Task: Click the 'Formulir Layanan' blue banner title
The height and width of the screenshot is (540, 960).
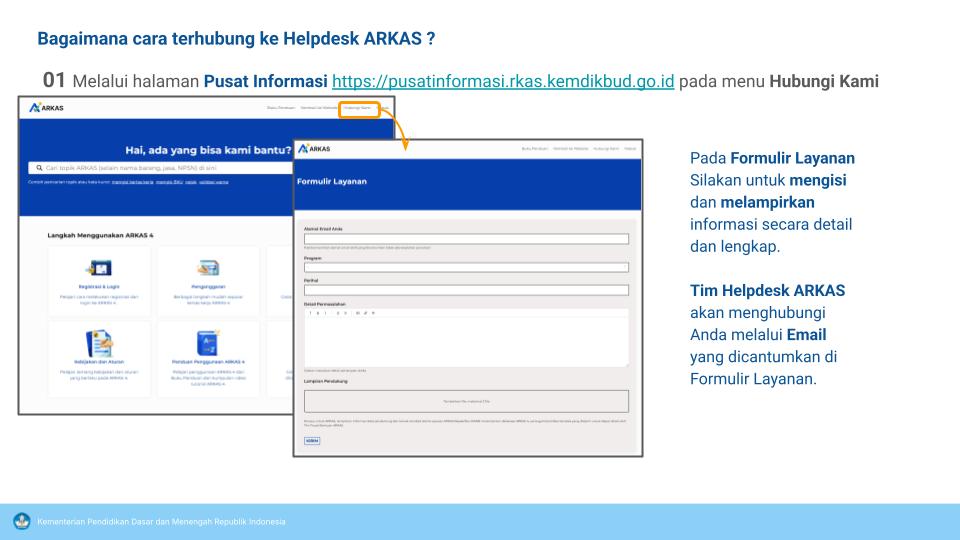Action: click(x=332, y=181)
